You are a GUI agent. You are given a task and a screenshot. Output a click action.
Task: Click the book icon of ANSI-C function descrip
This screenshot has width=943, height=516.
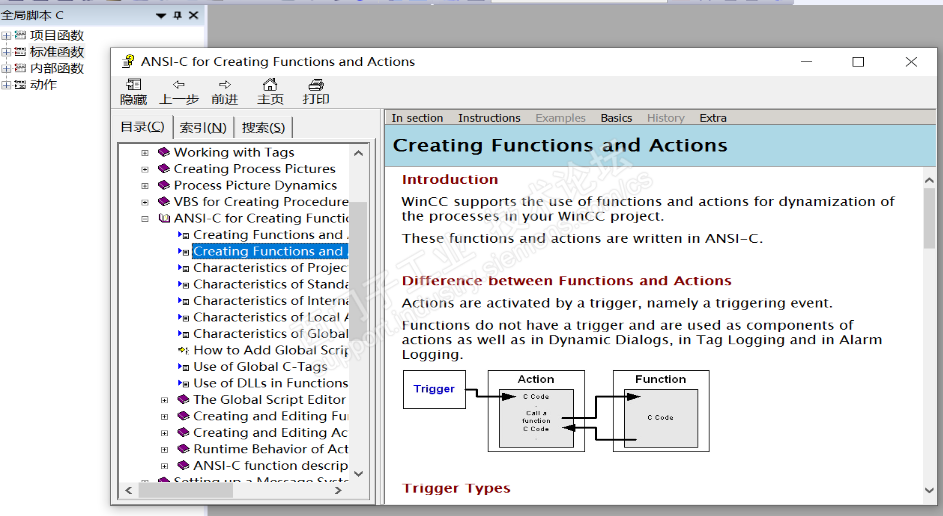click(x=183, y=465)
